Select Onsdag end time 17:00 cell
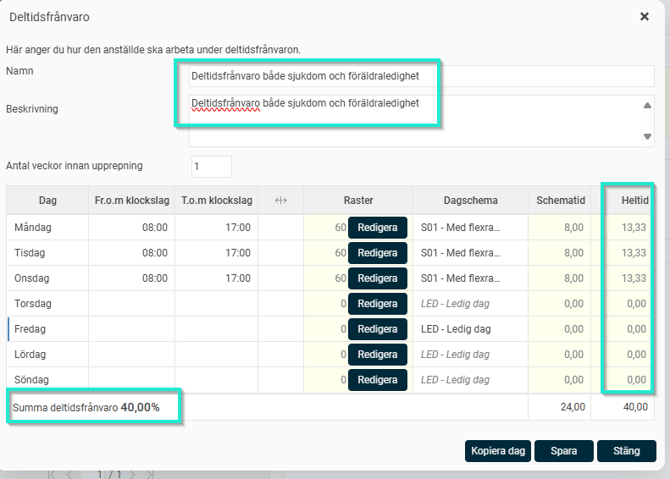This screenshot has height=479, width=670. [216, 278]
